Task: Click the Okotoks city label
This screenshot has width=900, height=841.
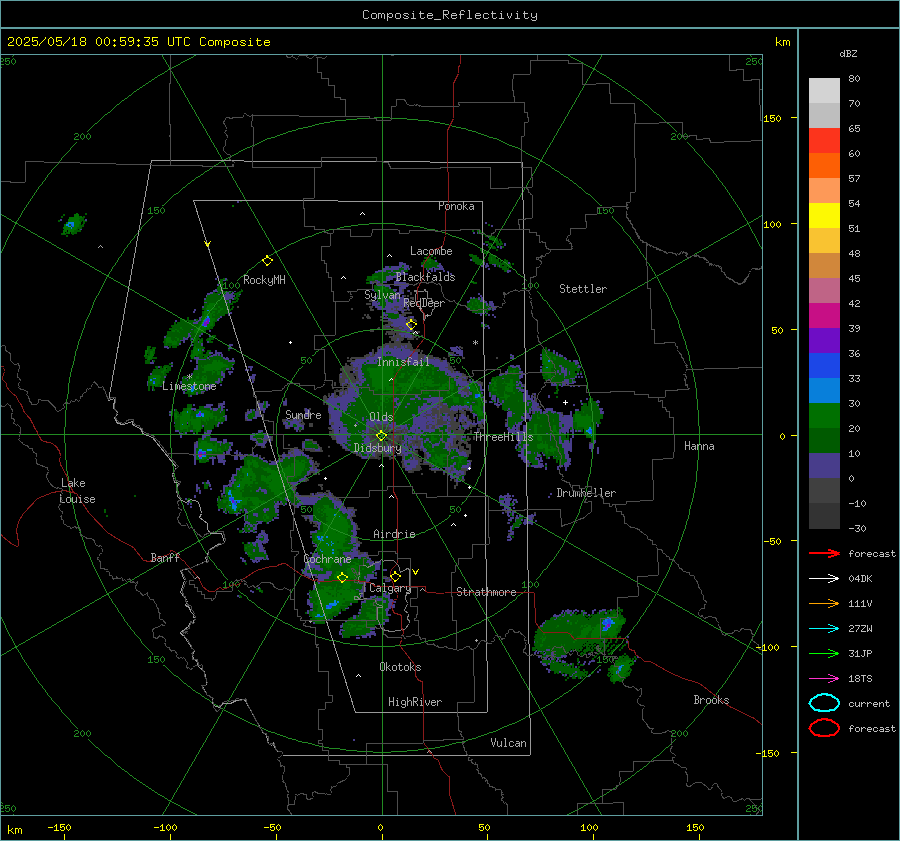Action: click(x=400, y=667)
